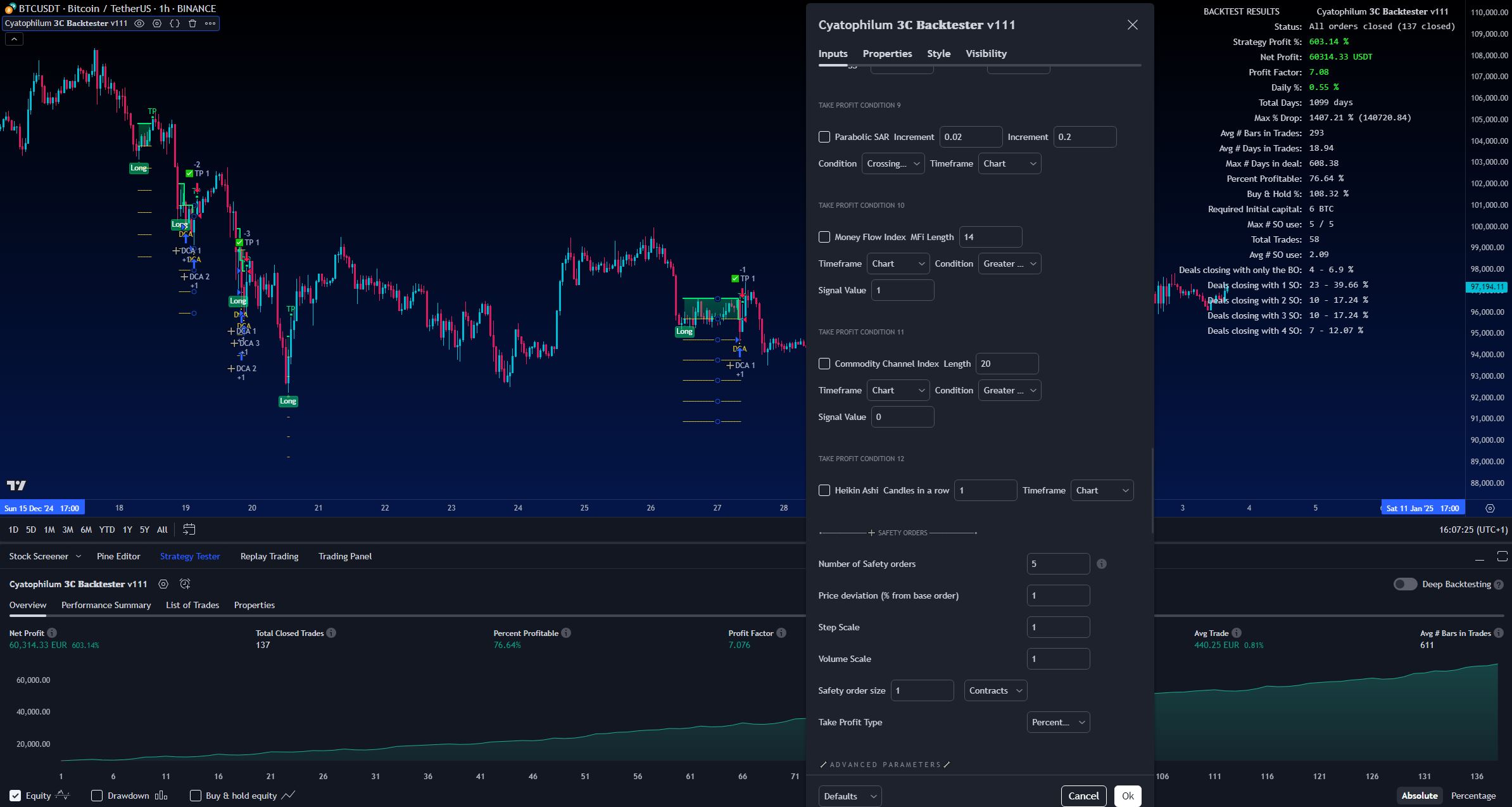This screenshot has height=807, width=1512.
Task: Open the three-dots More menu in legend
Action: click(x=210, y=23)
